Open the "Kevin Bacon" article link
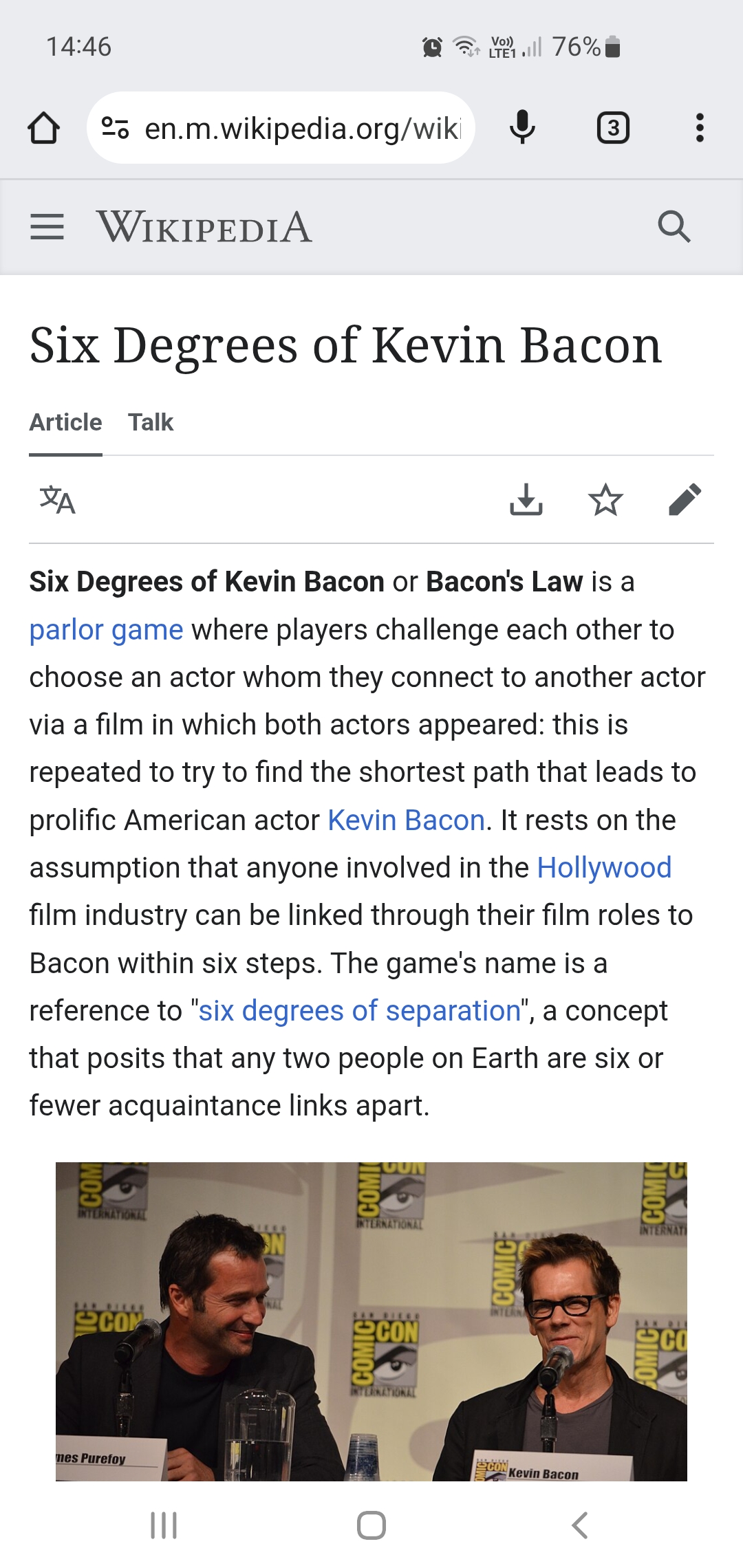 [x=407, y=820]
